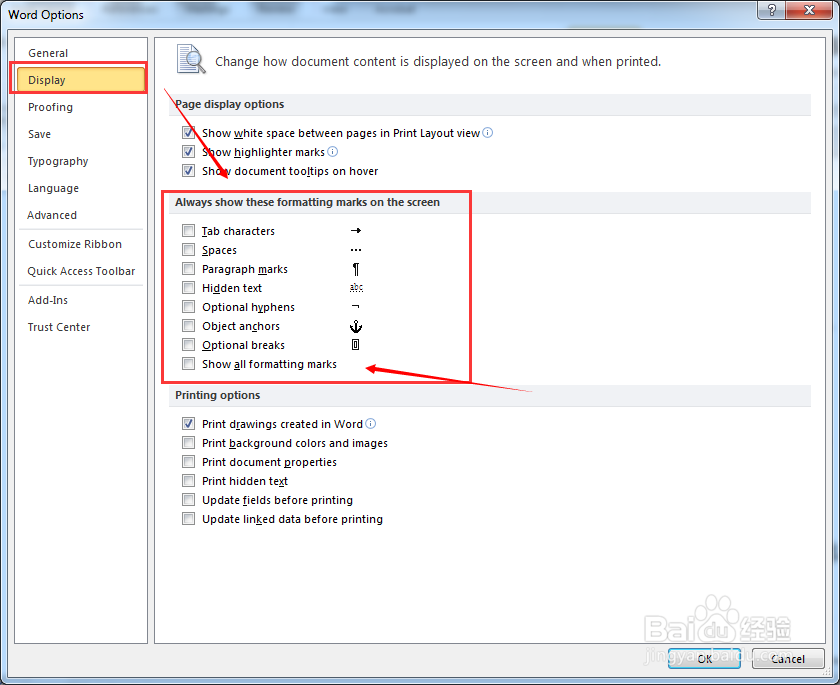Click info icon next to highlighter marks

click(333, 152)
